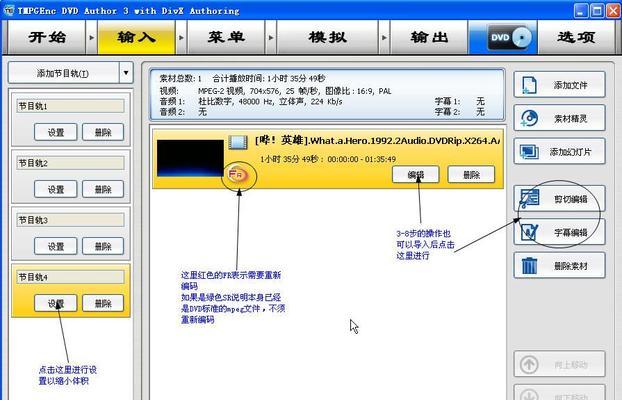The height and width of the screenshot is (400, 622).
Task: Select the What.a.Hero.1992 clip title
Action: coord(377,140)
